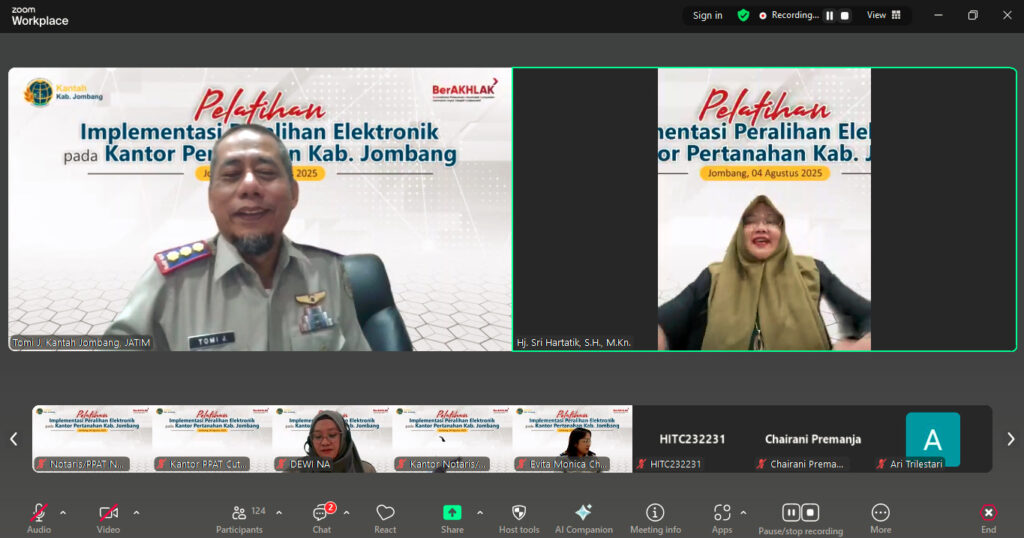Expand apps options arrow next to Apps

coord(743,513)
